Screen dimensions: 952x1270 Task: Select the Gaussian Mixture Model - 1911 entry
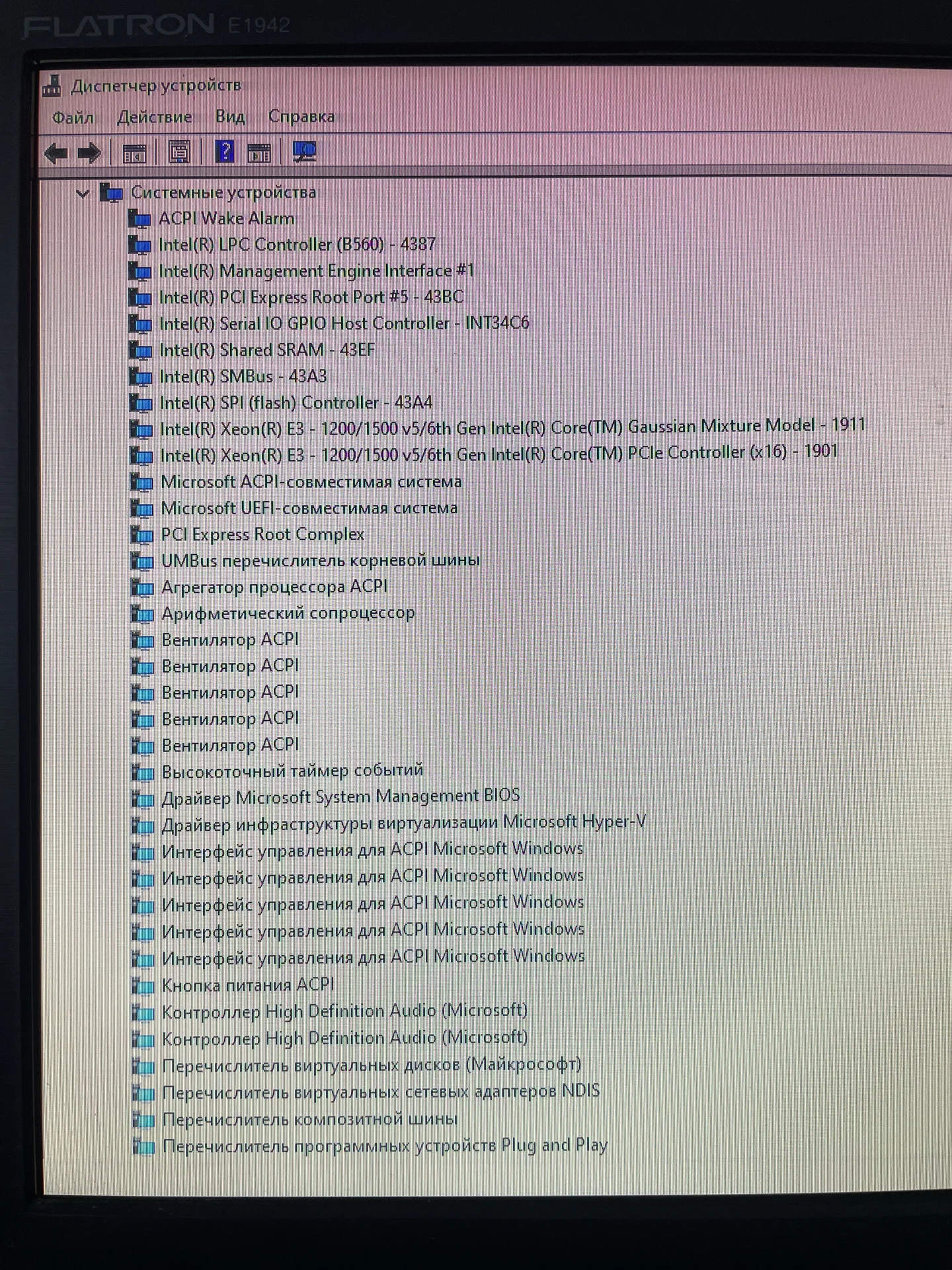[x=512, y=427]
